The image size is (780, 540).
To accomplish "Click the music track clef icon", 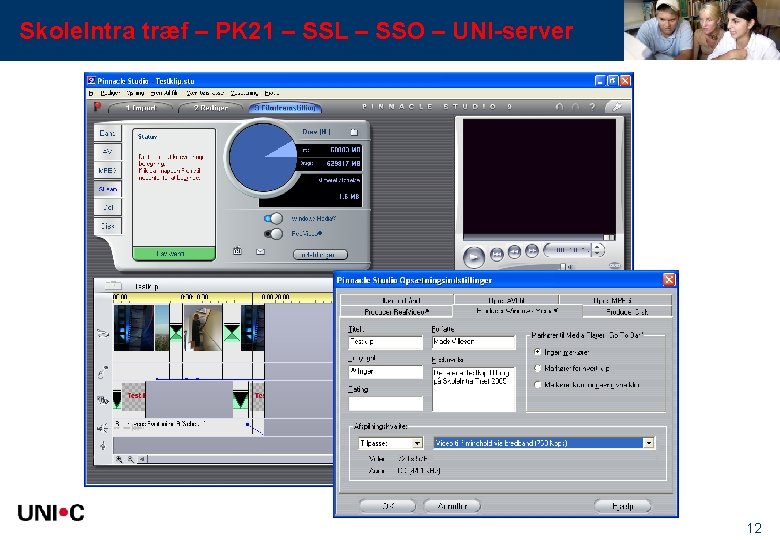I will (103, 445).
